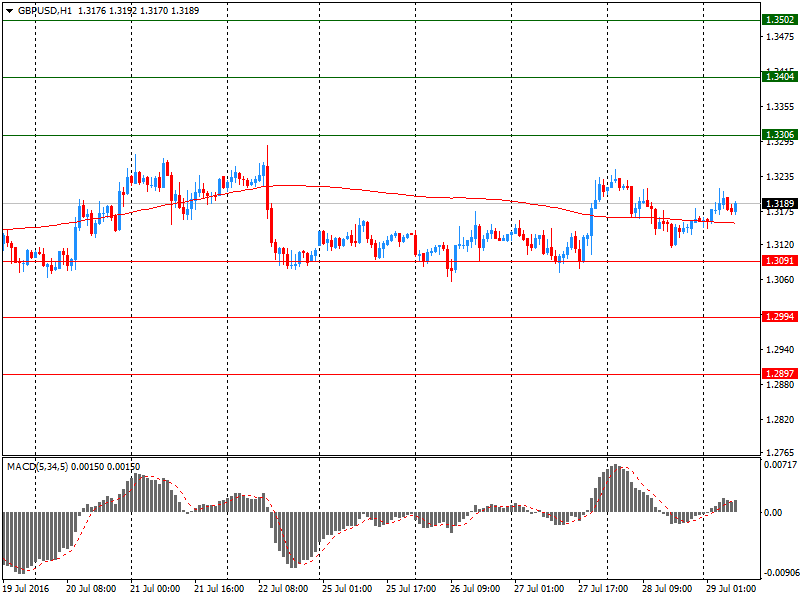Click the 1.3120 price axis value

[780, 245]
